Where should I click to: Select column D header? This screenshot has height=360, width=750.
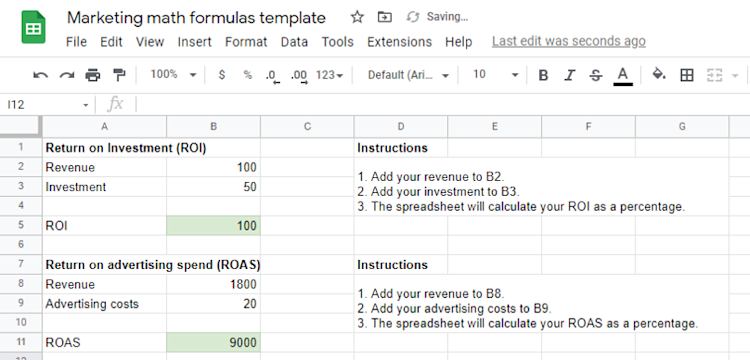click(401, 127)
